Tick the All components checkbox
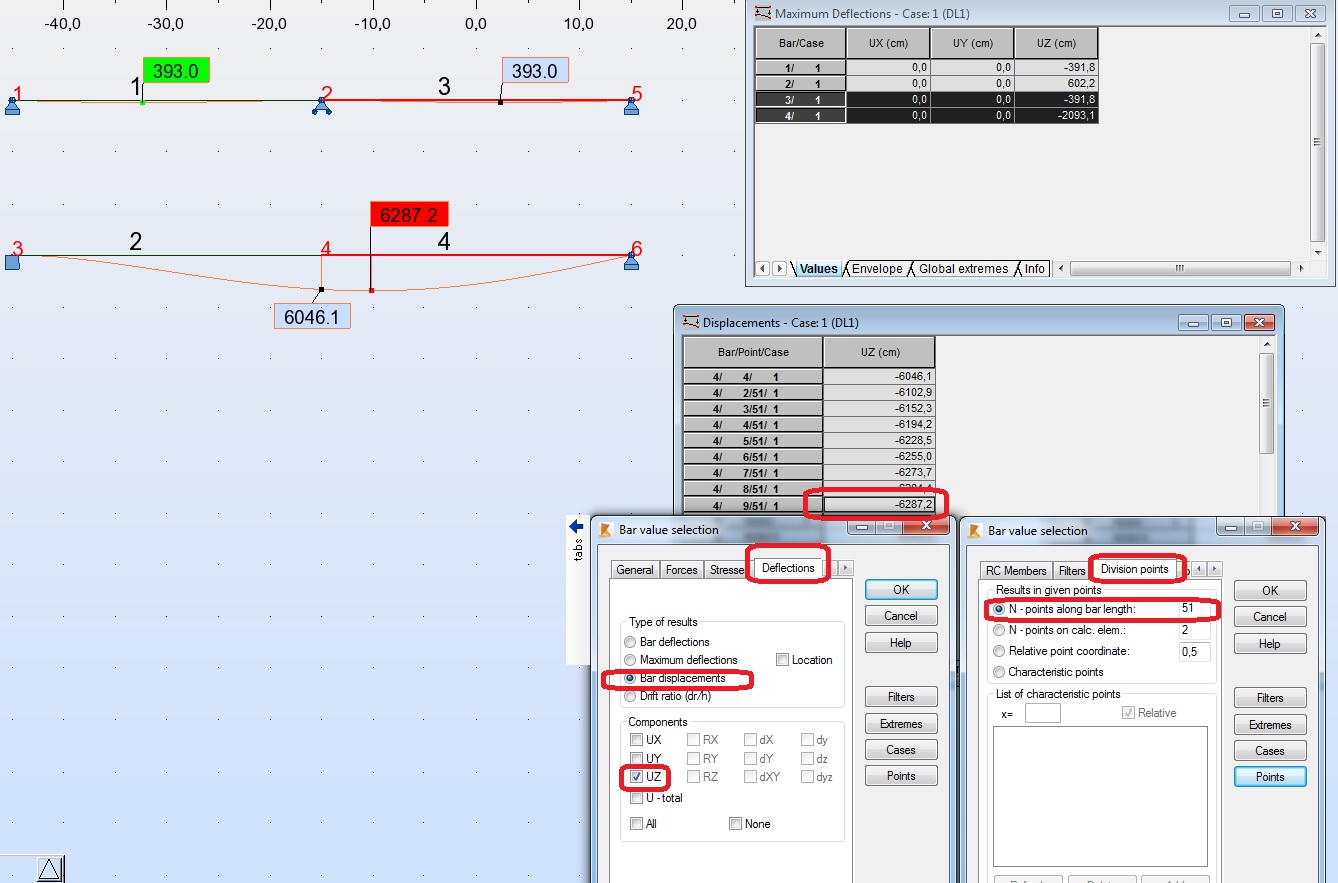The image size is (1338, 883). 637,824
